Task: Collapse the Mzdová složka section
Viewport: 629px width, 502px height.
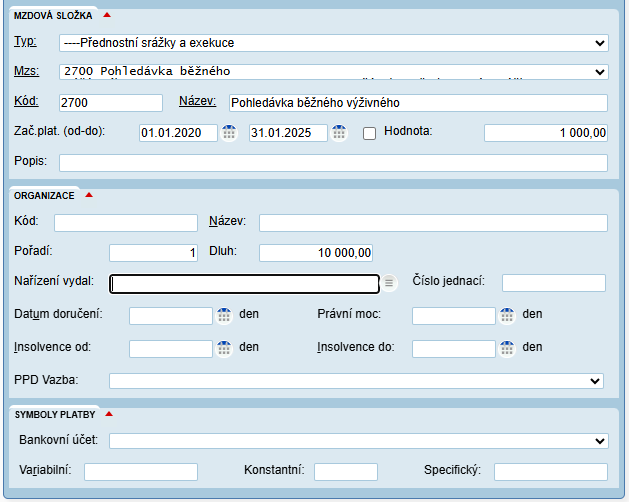Action: [x=107, y=15]
